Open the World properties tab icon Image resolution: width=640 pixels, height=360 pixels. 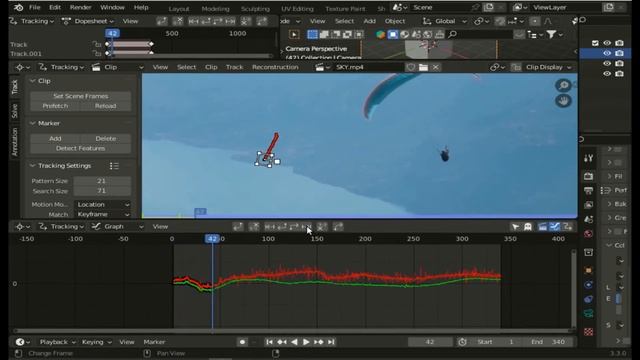click(588, 233)
